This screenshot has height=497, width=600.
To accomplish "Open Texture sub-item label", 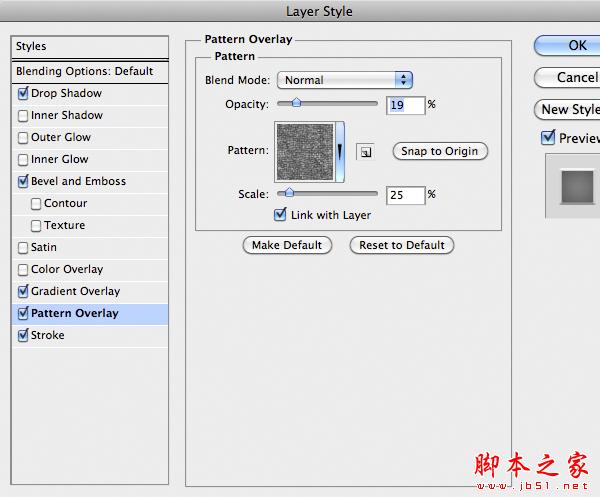I will coord(64,226).
